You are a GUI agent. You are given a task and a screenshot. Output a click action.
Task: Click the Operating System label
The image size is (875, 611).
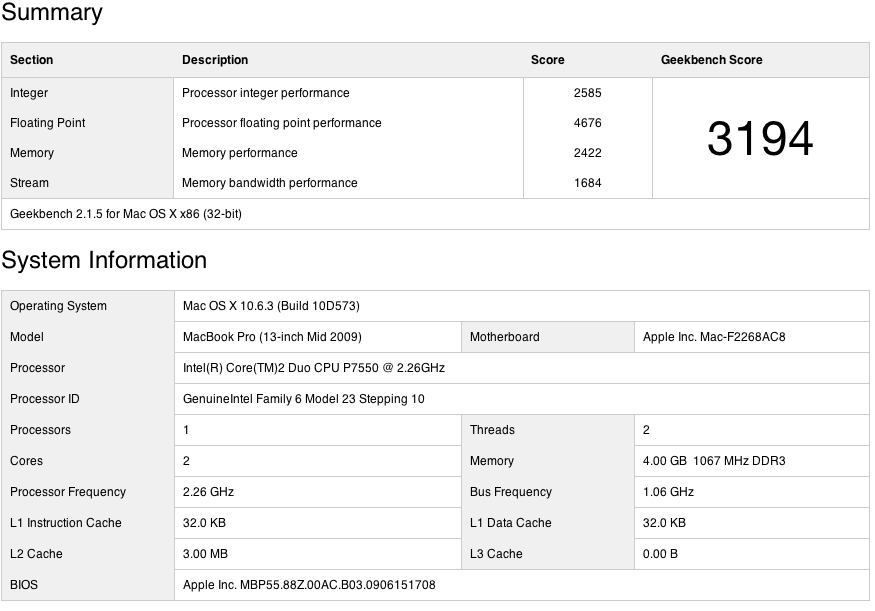click(58, 306)
